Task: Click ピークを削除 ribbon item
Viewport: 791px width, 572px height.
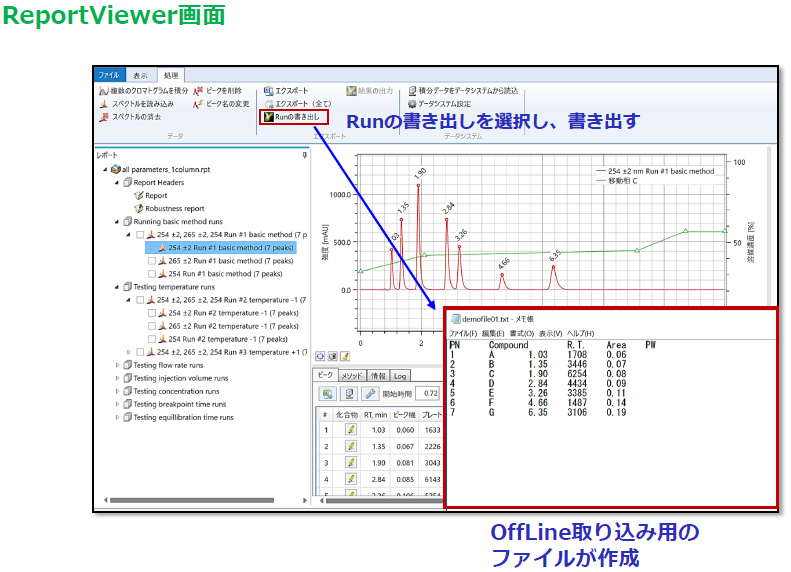Action: 218,91
